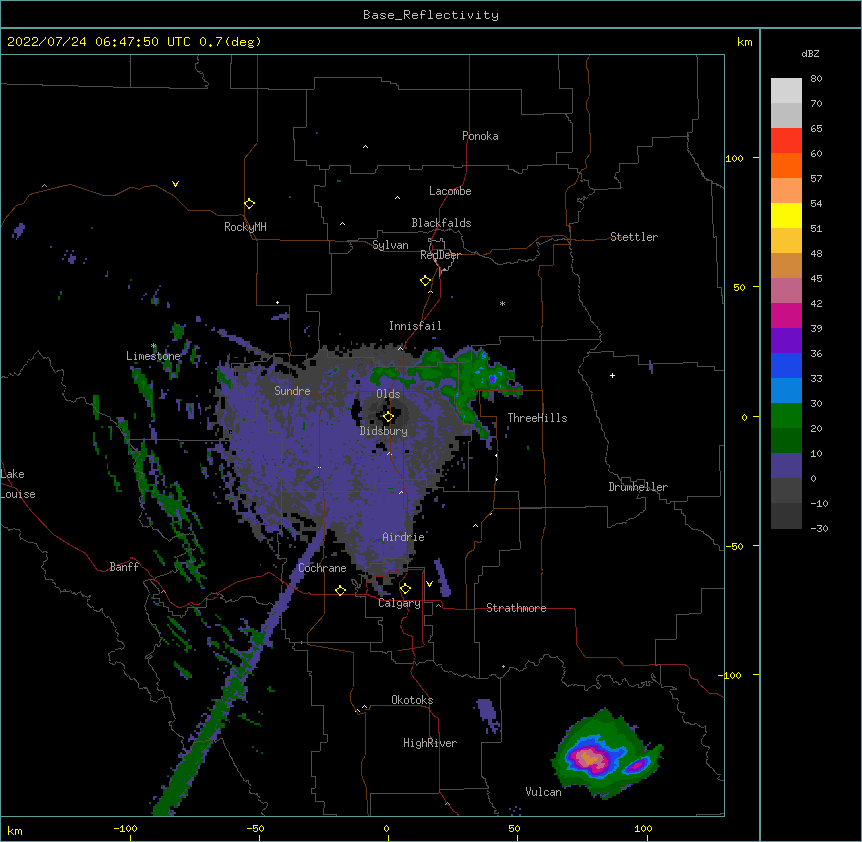
Task: Click the Blackfalds city label
Action: 441,223
